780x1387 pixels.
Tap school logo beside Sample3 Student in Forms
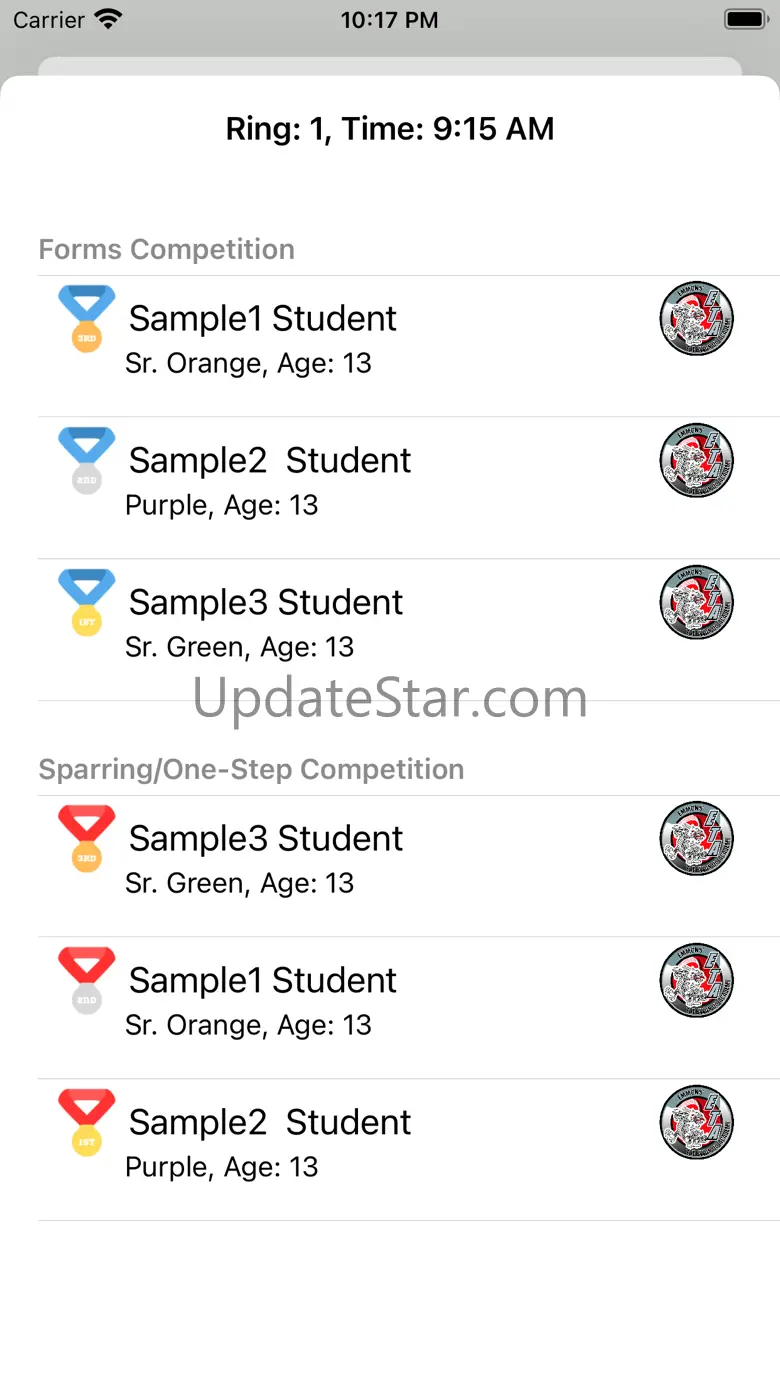coord(697,603)
